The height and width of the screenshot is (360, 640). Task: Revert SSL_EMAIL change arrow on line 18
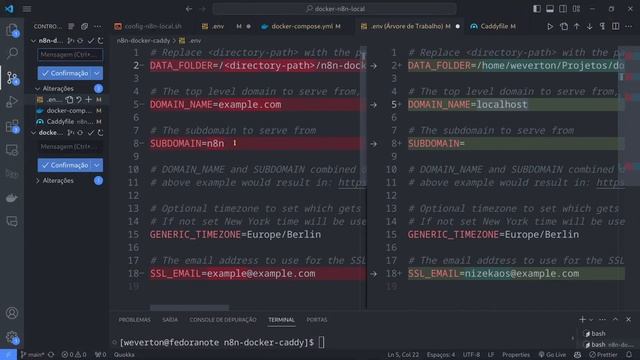pyautogui.click(x=373, y=274)
